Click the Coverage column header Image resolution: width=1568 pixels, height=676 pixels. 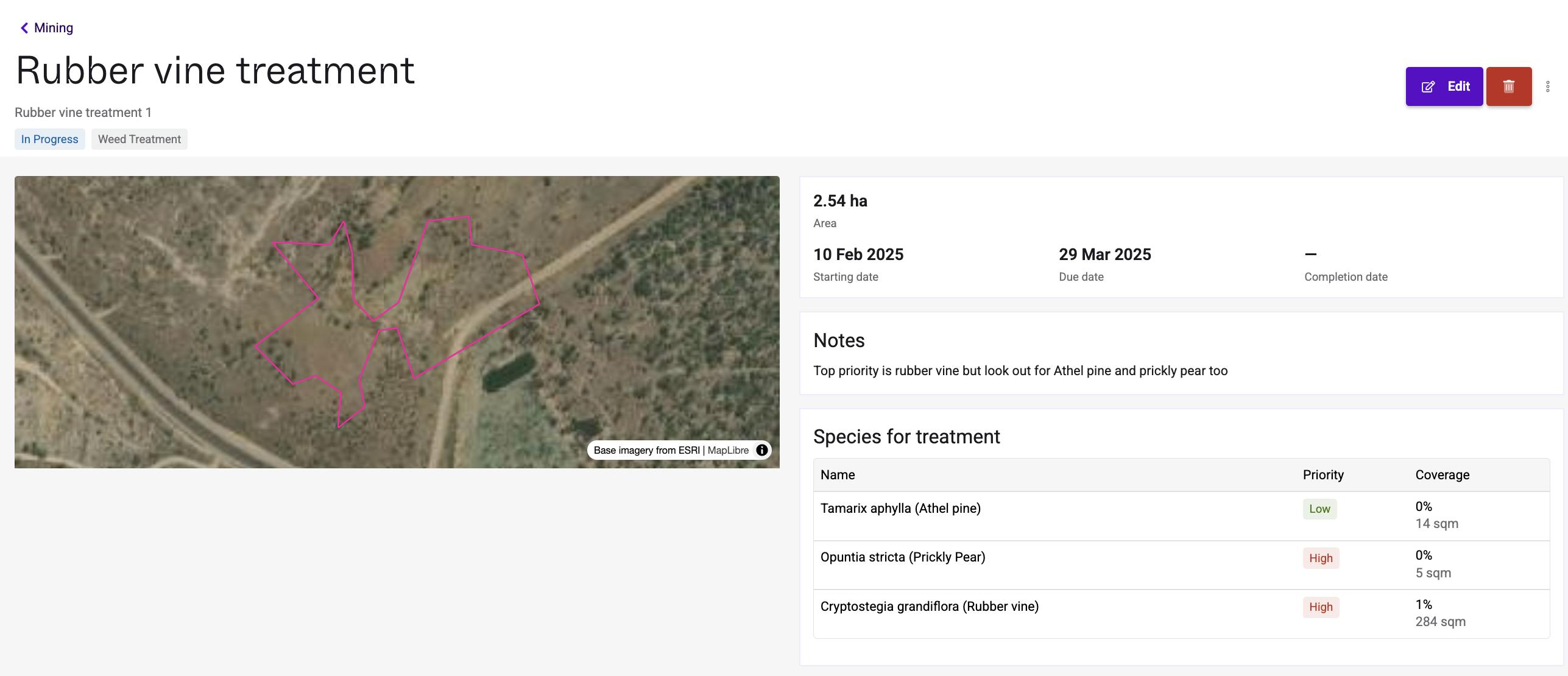coord(1442,475)
